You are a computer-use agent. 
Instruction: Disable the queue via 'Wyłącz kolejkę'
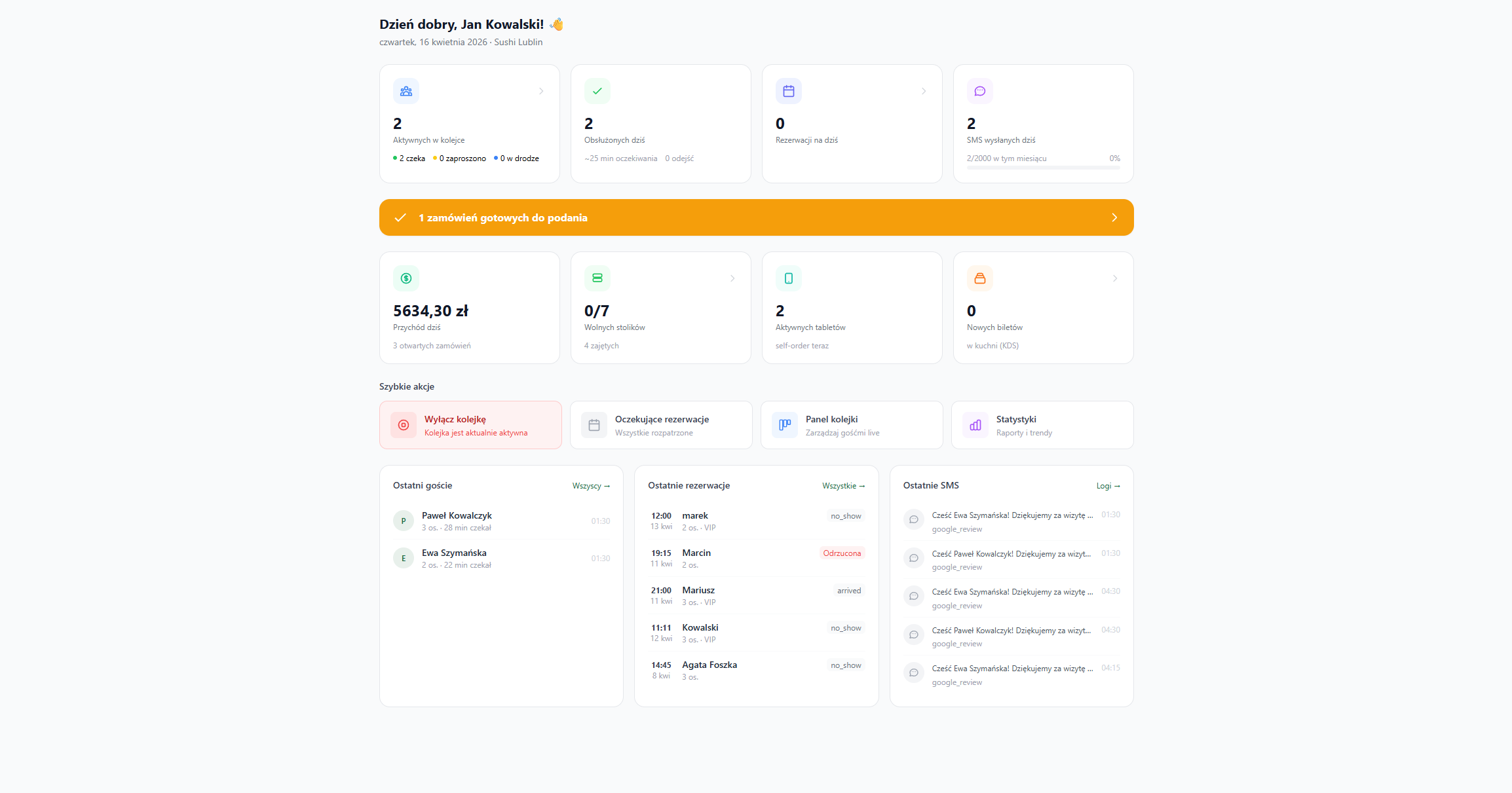point(470,425)
